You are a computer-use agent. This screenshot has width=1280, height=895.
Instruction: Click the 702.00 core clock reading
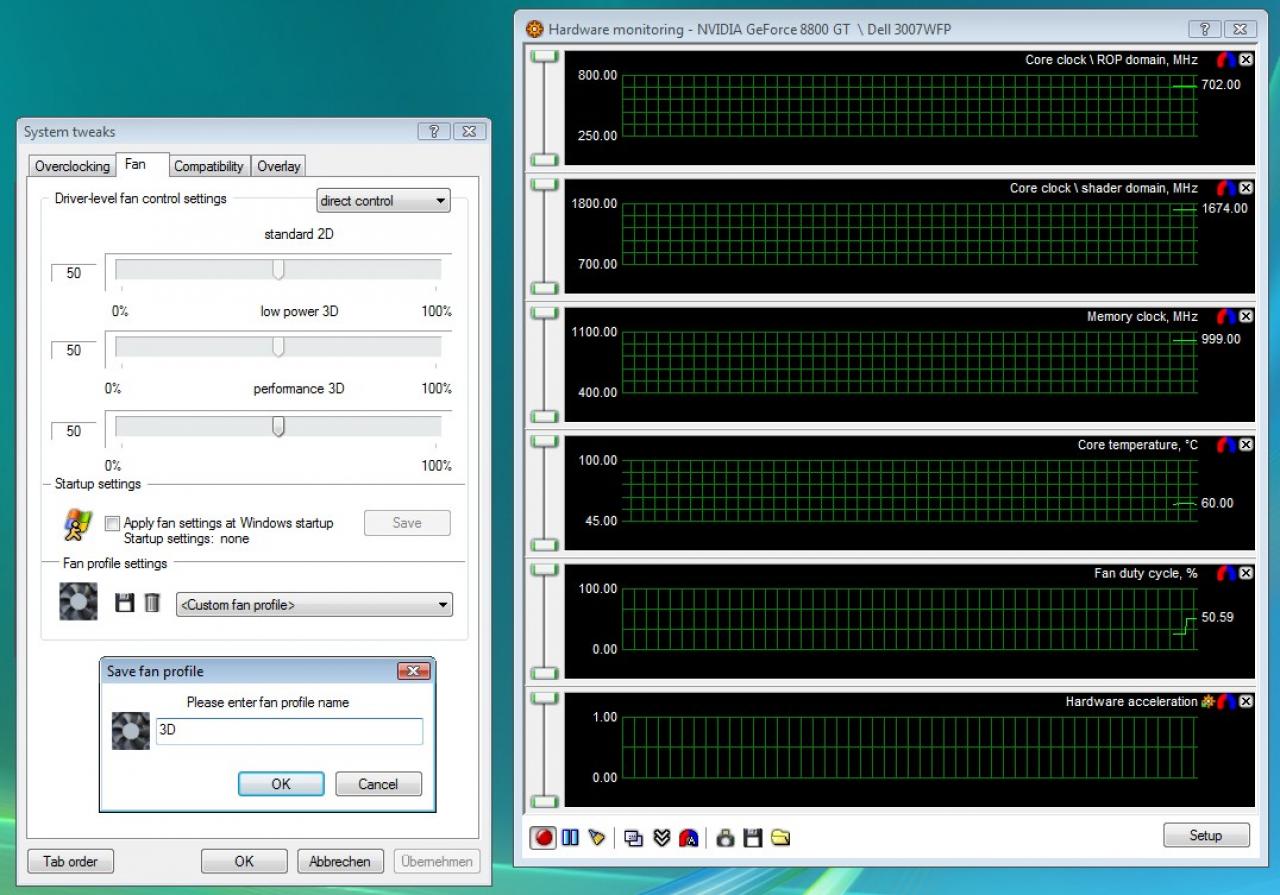1221,85
